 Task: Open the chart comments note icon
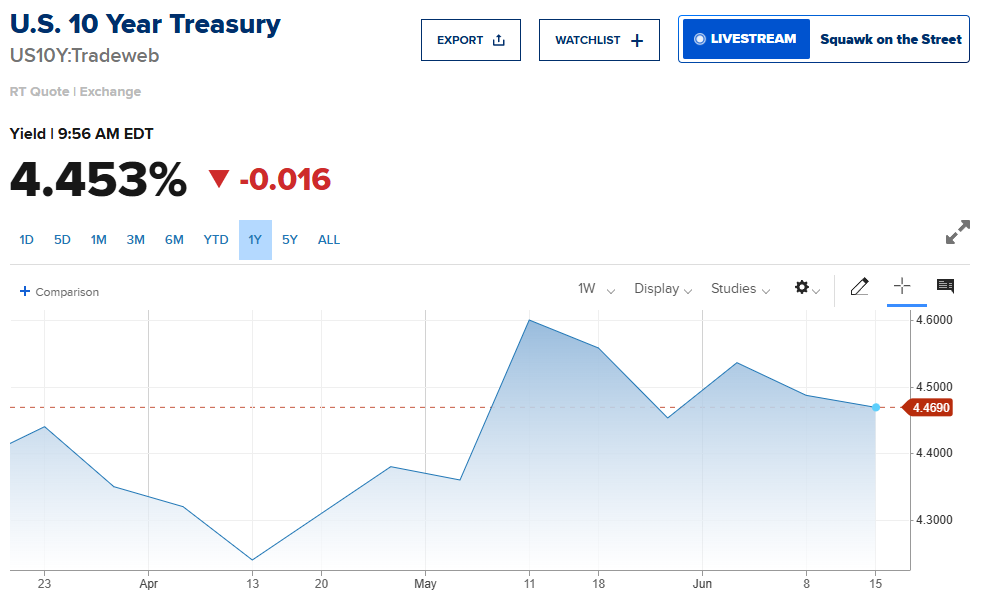point(945,286)
